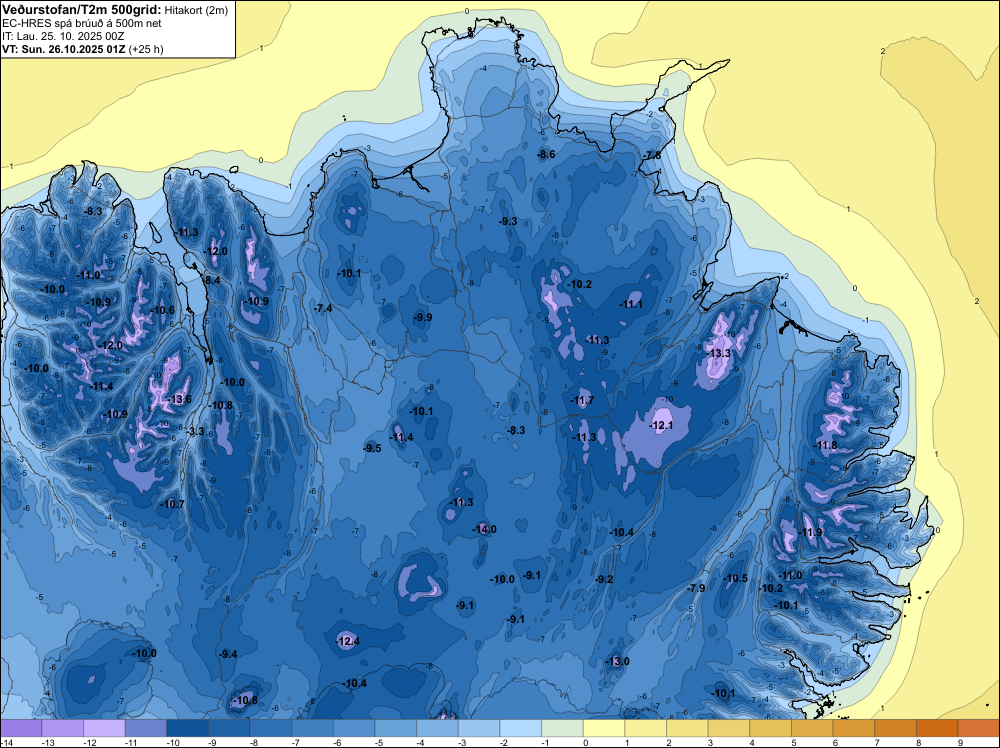Click the -3.3 temperature value
The image size is (1000, 748).
tap(195, 432)
